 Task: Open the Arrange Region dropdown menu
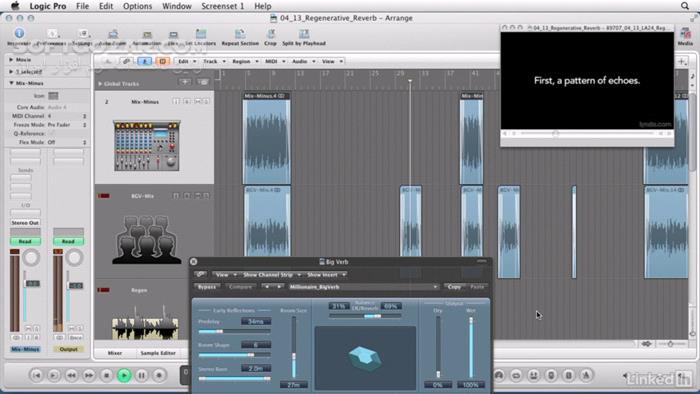[x=245, y=61]
